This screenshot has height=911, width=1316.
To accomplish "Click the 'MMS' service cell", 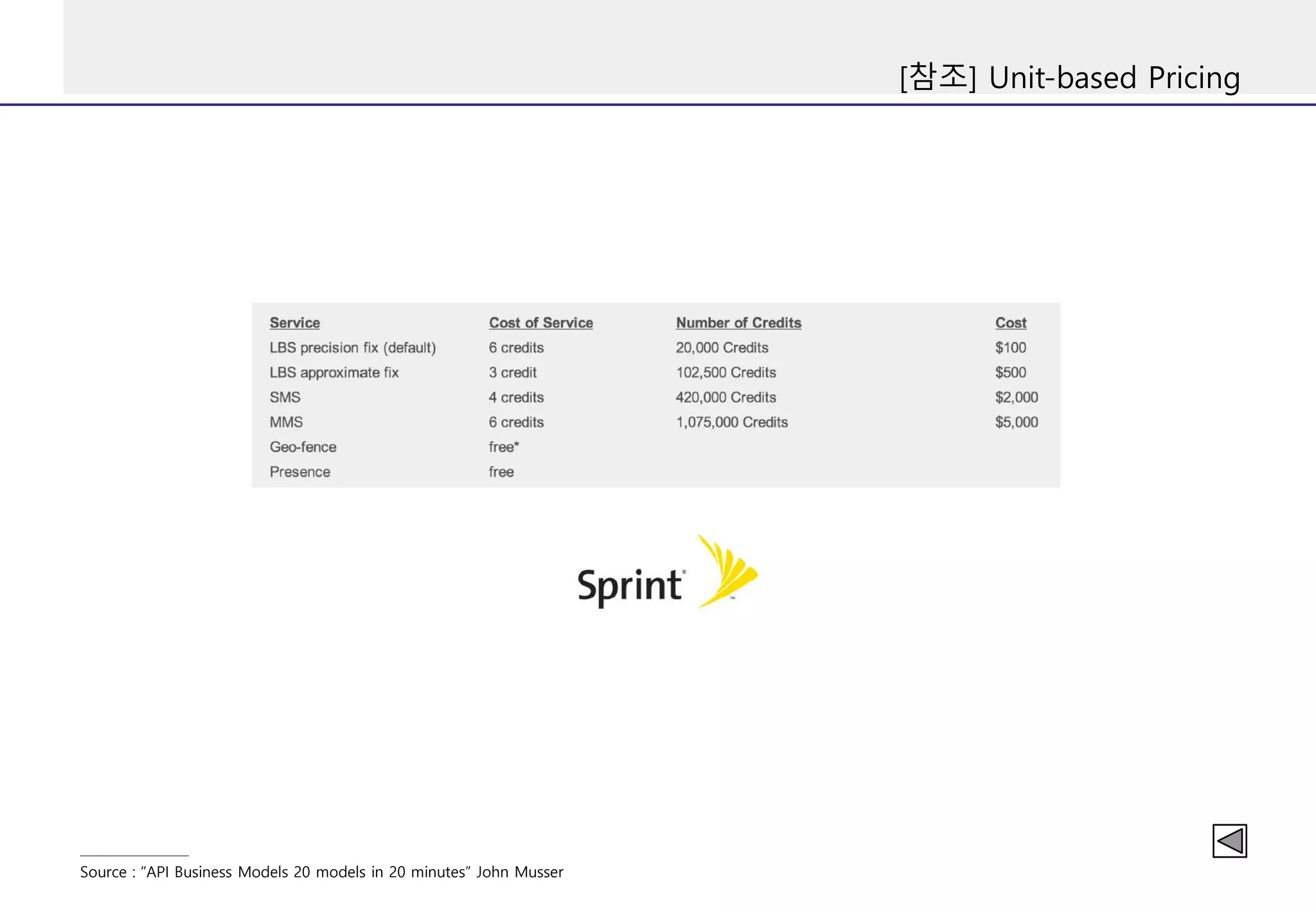I will [x=286, y=422].
